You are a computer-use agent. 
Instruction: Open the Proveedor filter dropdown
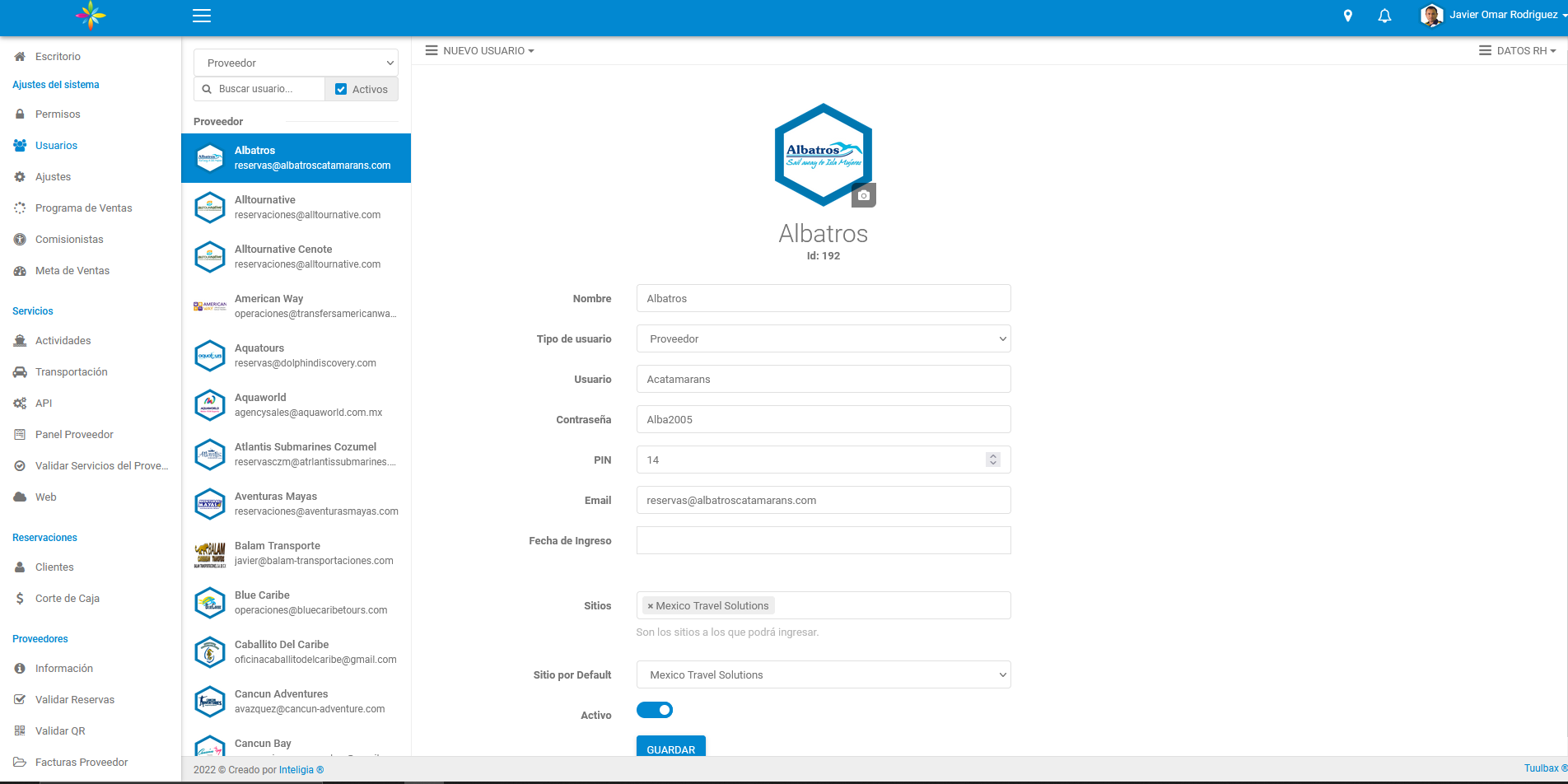[296, 63]
